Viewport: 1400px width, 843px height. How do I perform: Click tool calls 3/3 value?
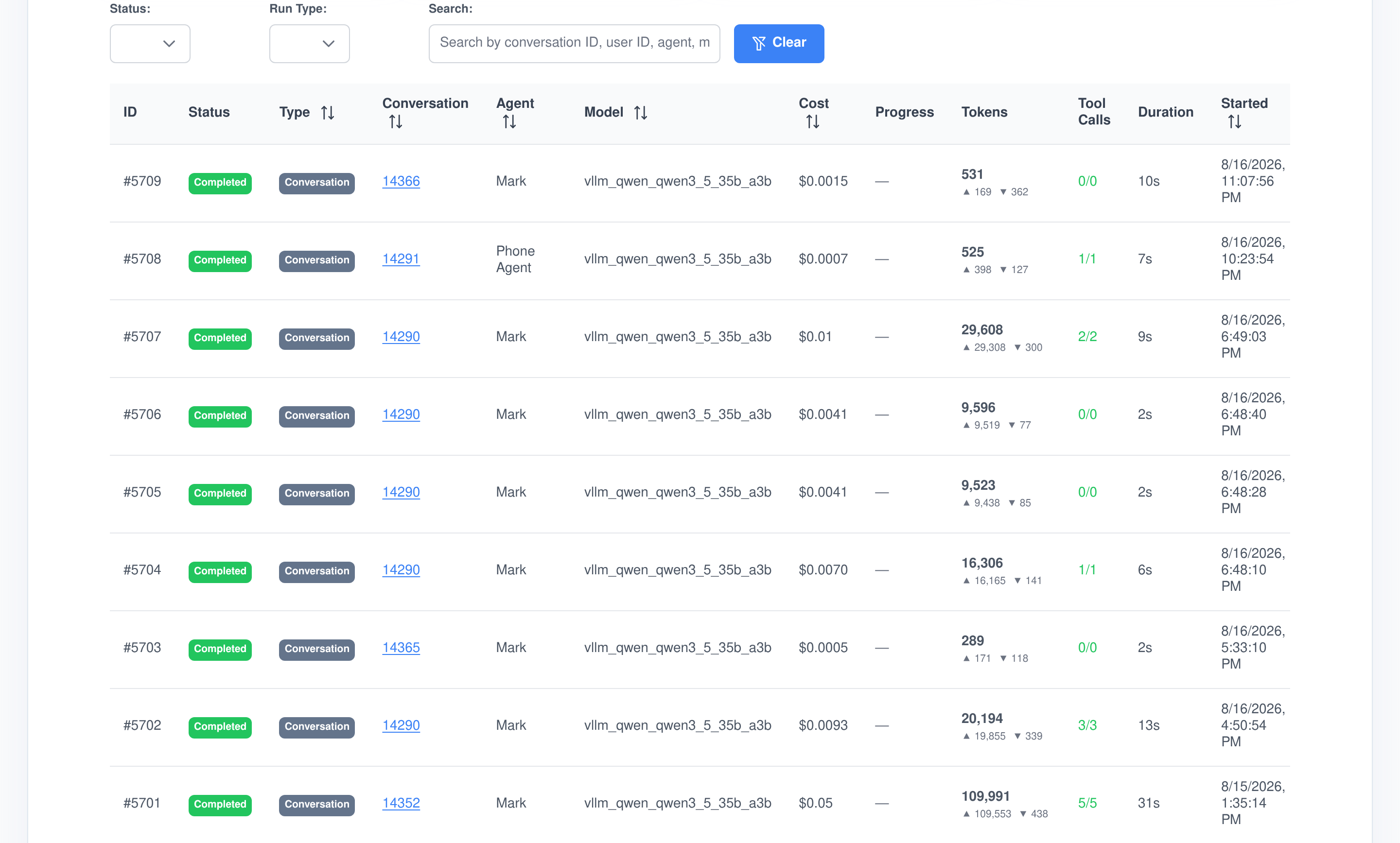[x=1087, y=726]
